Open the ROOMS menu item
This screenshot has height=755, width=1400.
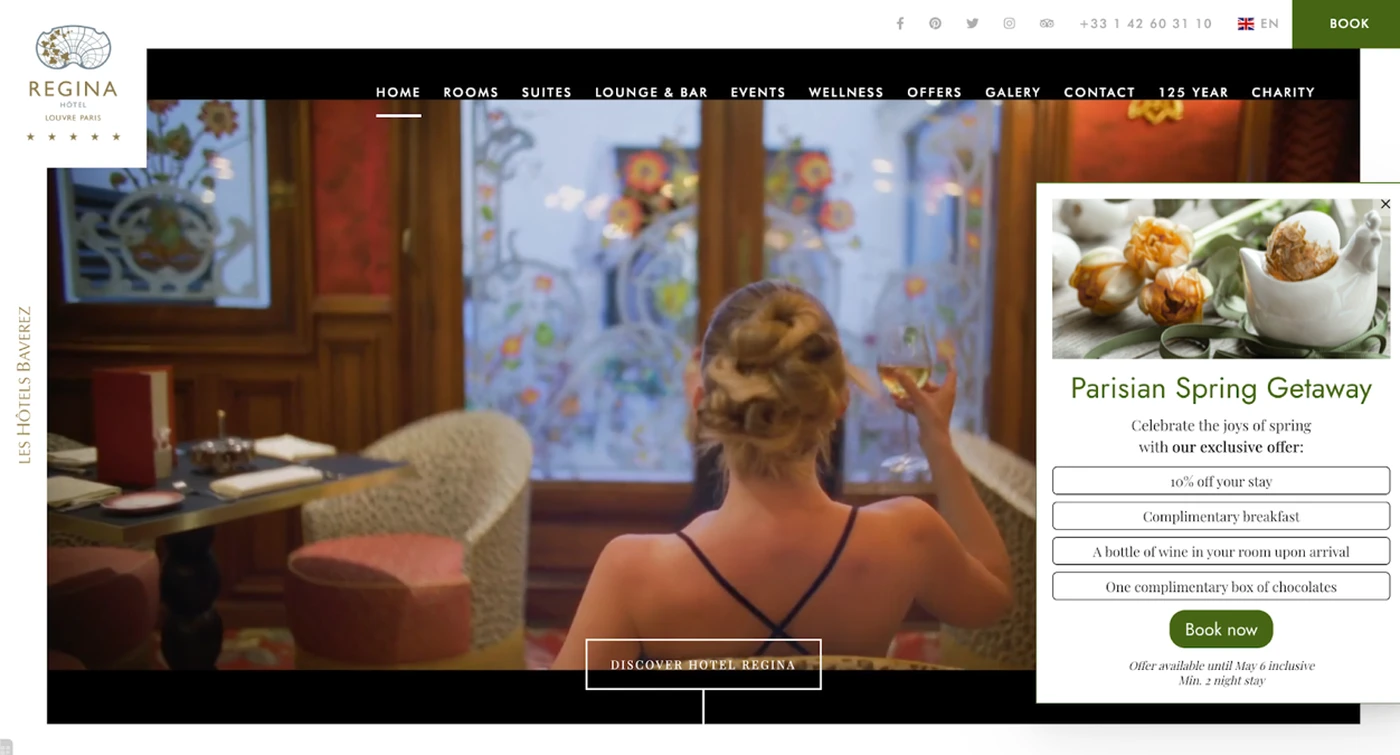[x=471, y=92]
